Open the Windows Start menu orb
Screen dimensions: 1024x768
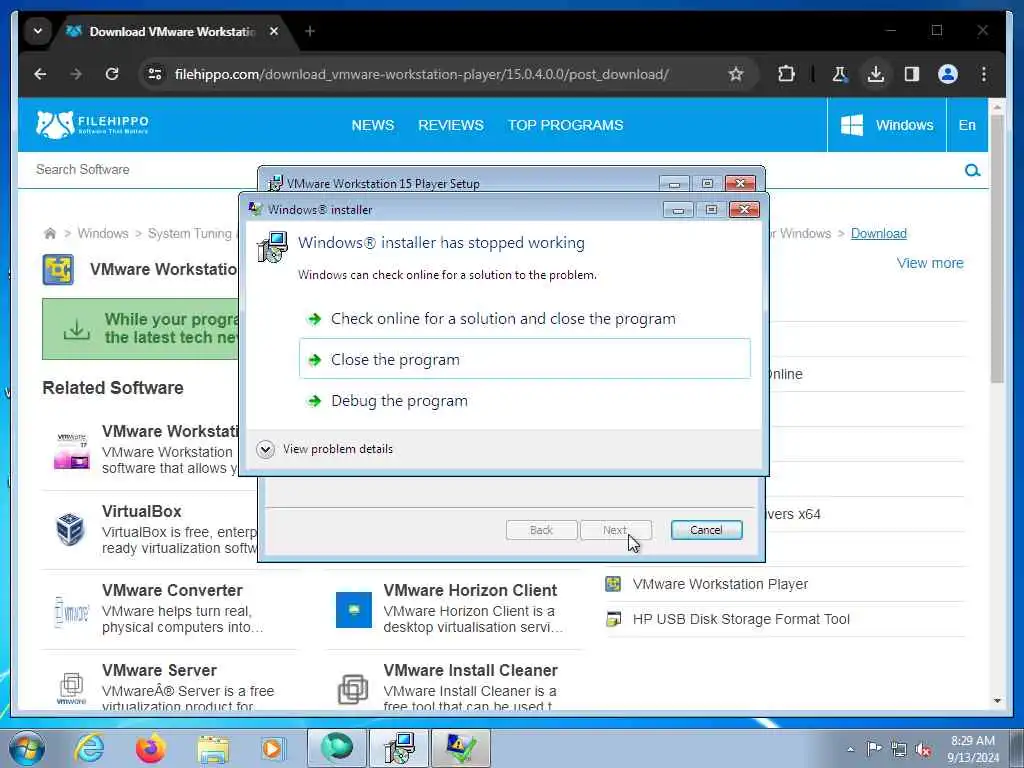(x=26, y=748)
